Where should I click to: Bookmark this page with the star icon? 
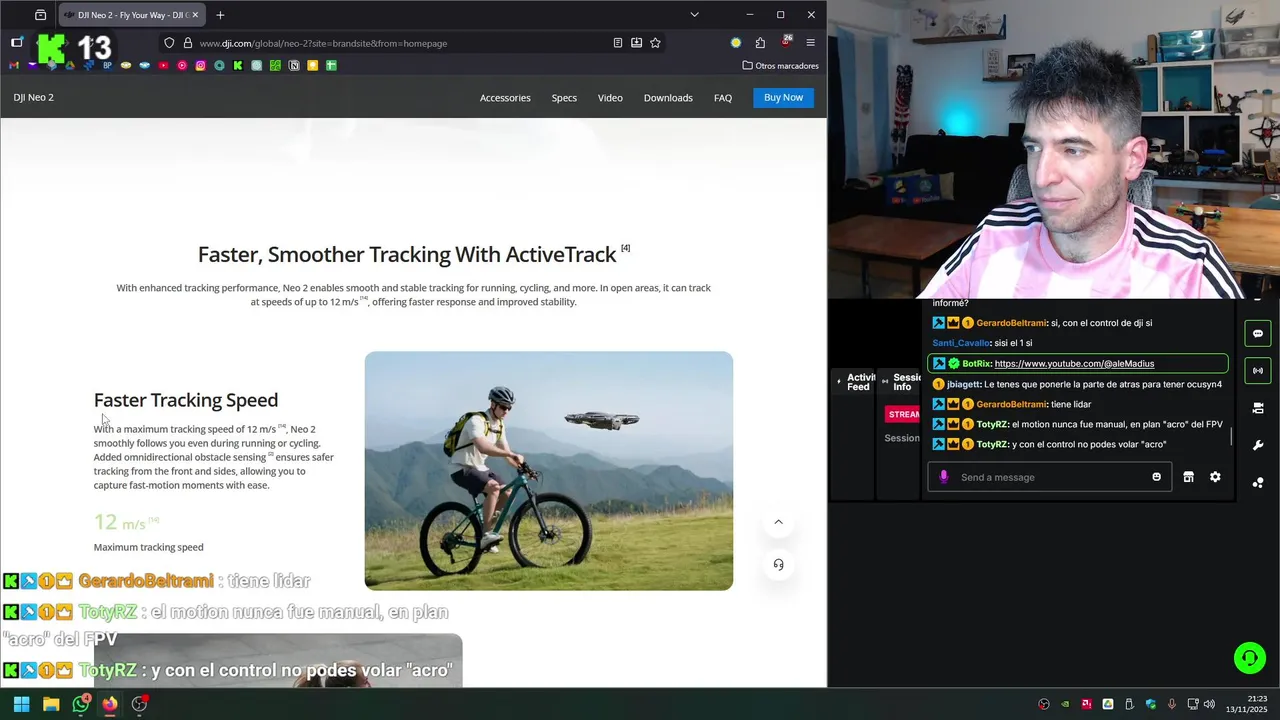coord(655,43)
